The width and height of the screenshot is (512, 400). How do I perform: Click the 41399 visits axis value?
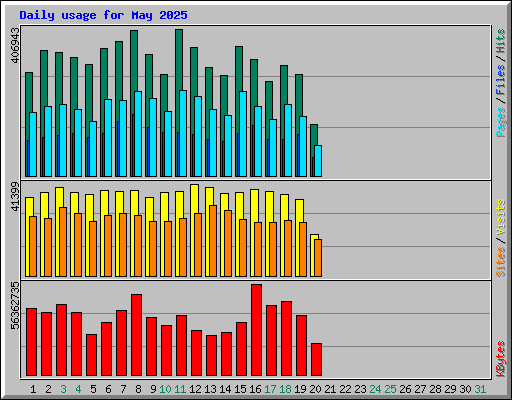pos(15,197)
